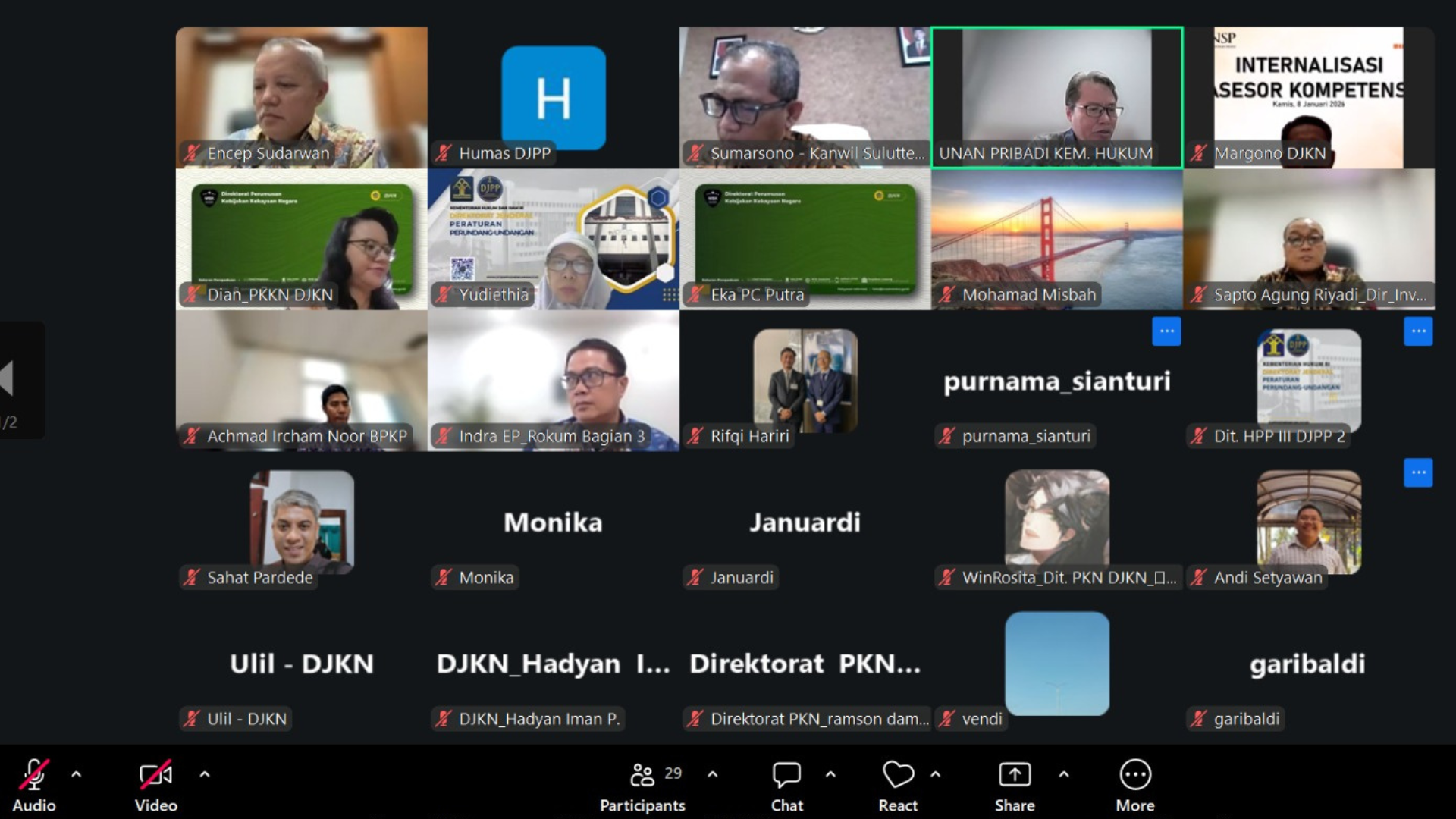
Task: Click three-dot menu on Dit. HPP III DJPP 2 tile
Action: pos(1417,331)
